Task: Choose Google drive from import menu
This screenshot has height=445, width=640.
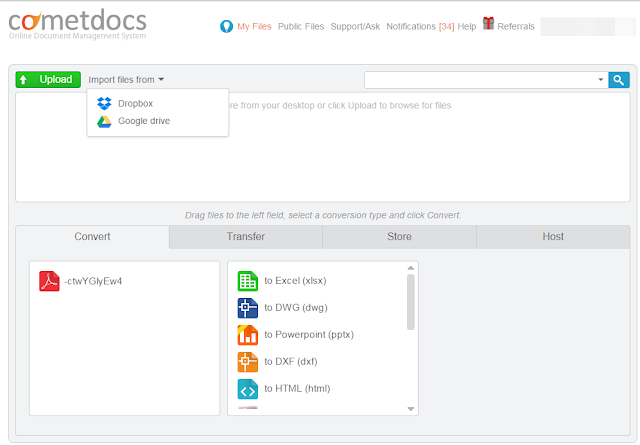Action: (x=144, y=121)
